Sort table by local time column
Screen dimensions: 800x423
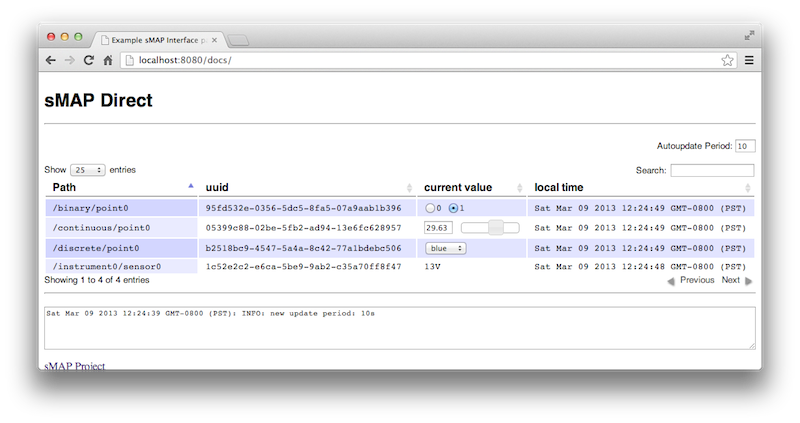[x=641, y=187]
